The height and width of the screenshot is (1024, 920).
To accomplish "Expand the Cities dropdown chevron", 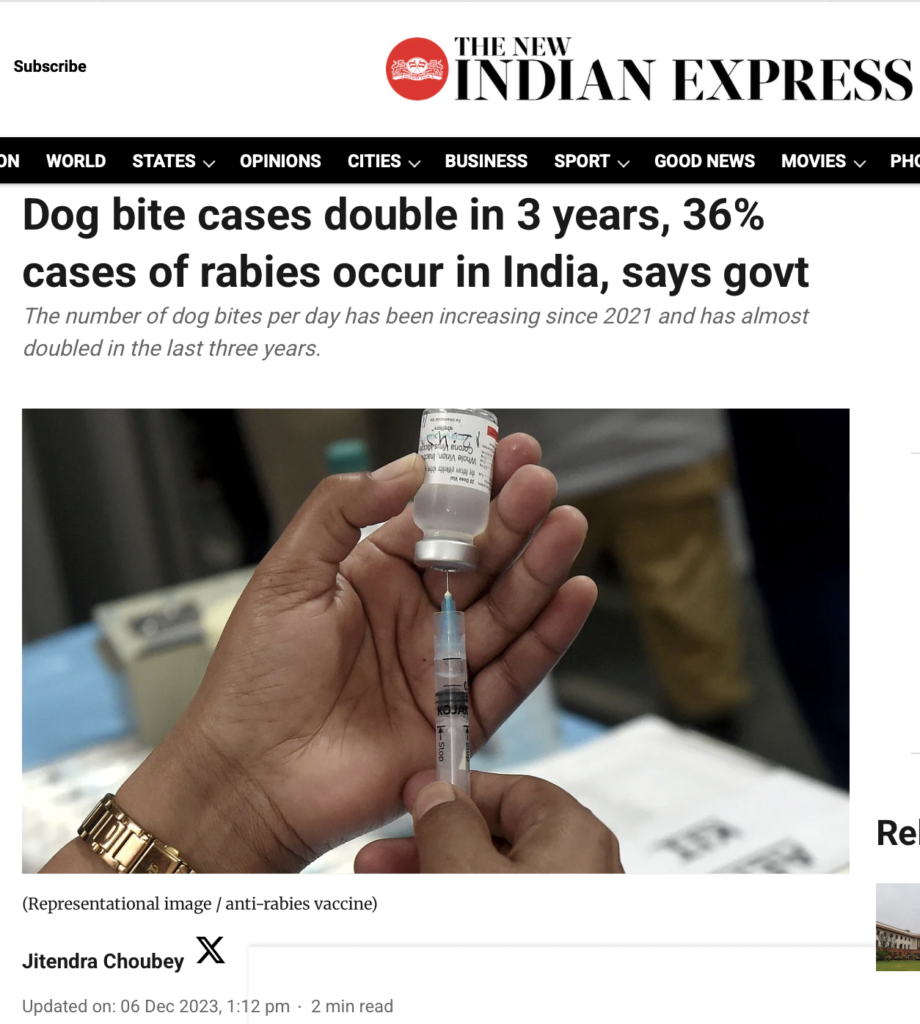I will pyautogui.click(x=415, y=163).
